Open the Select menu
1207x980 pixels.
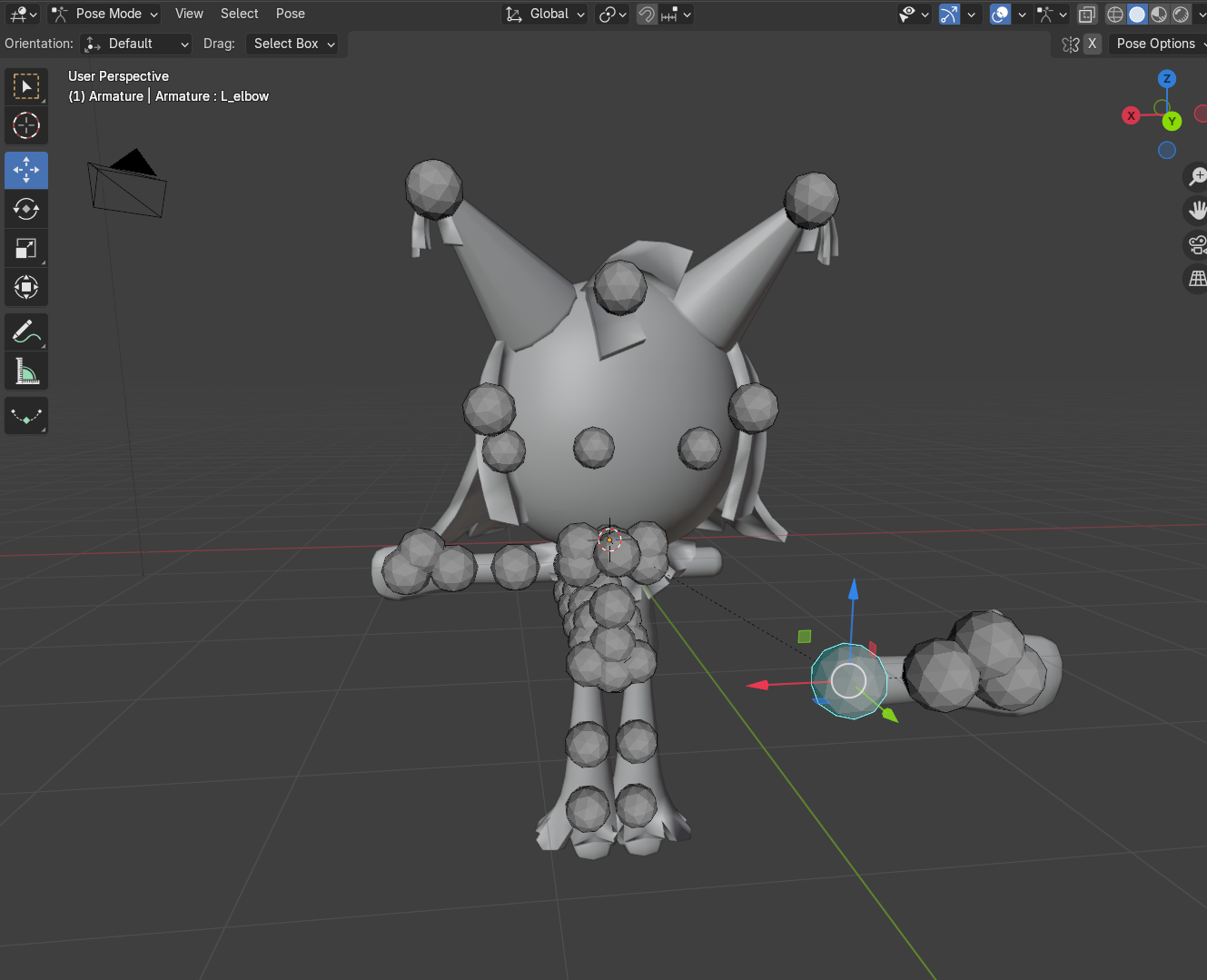coord(240,14)
